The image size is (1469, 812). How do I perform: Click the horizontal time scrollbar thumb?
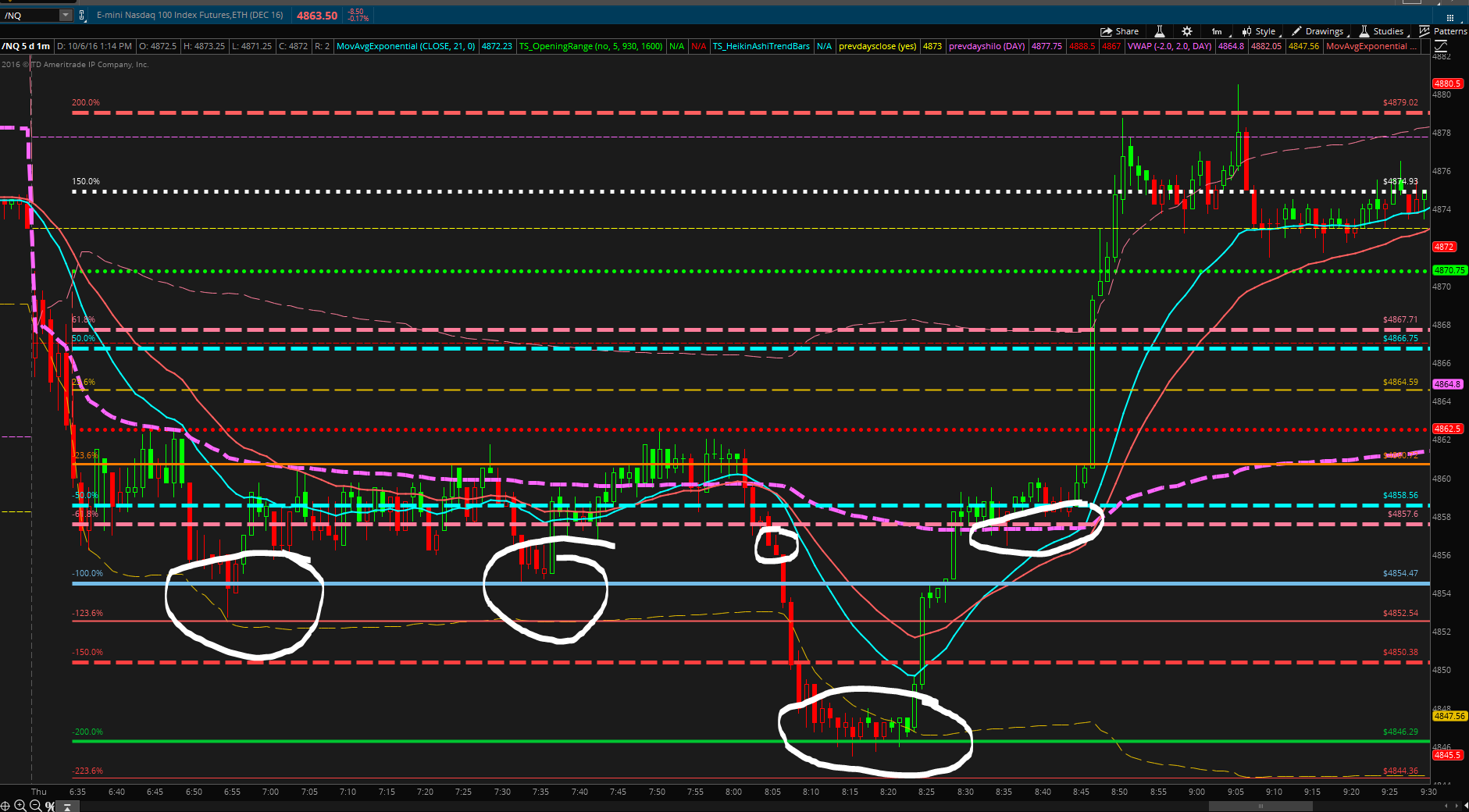click(x=1260, y=806)
